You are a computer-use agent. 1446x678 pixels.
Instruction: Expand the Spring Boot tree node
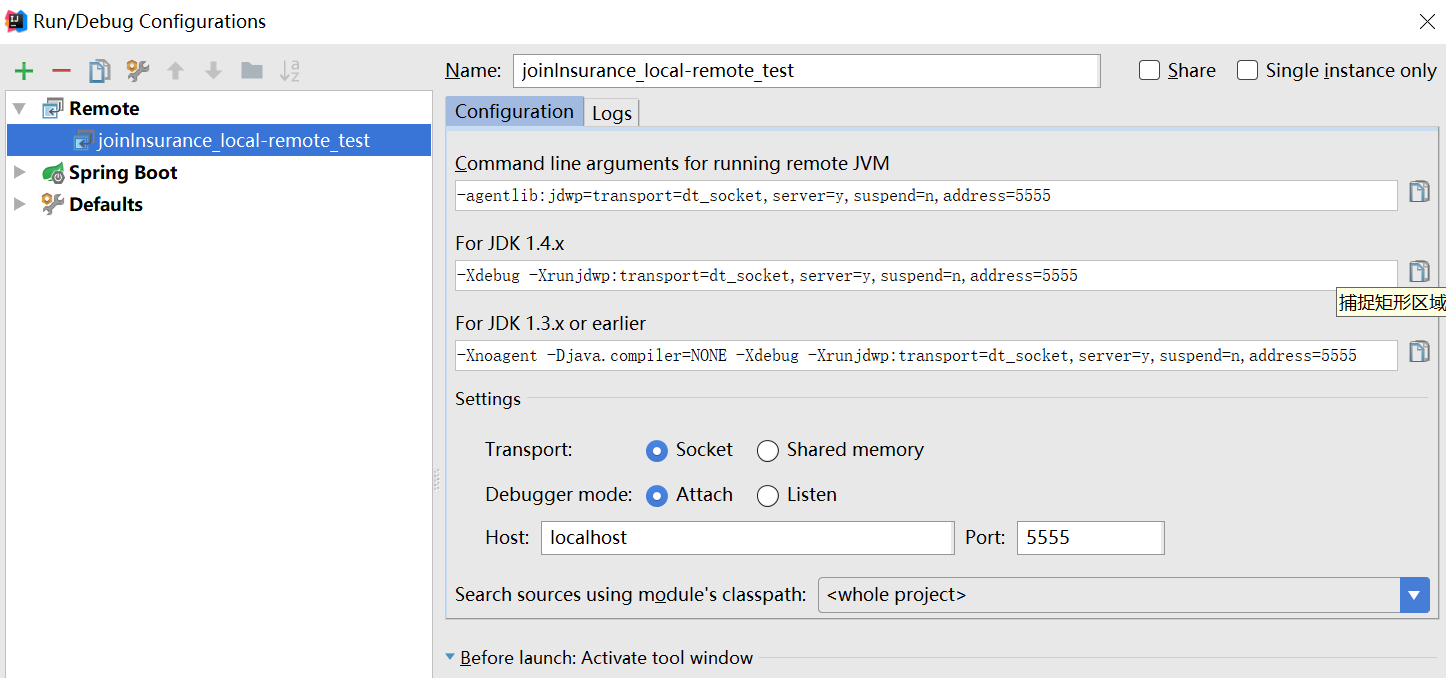pyautogui.click(x=19, y=172)
